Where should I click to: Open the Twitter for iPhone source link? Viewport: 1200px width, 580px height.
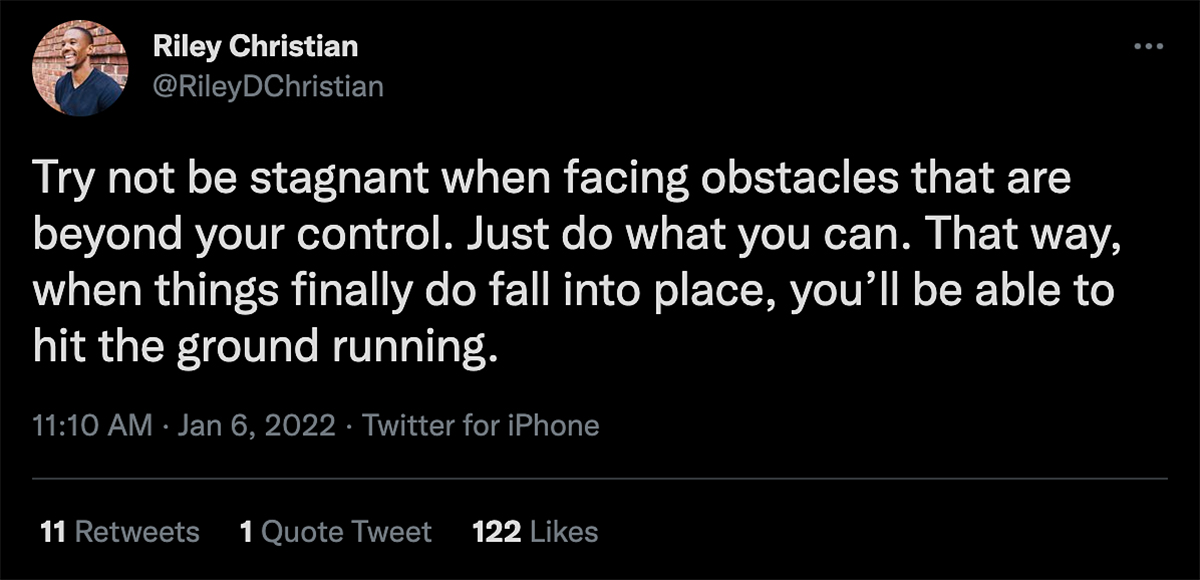click(x=480, y=426)
